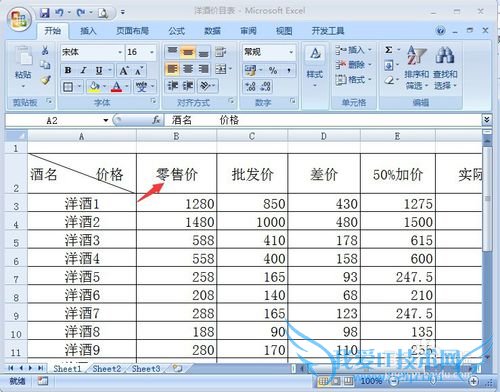This screenshot has width=500, height=392.
Task: Toggle left text alignment
Action: coord(173,69)
